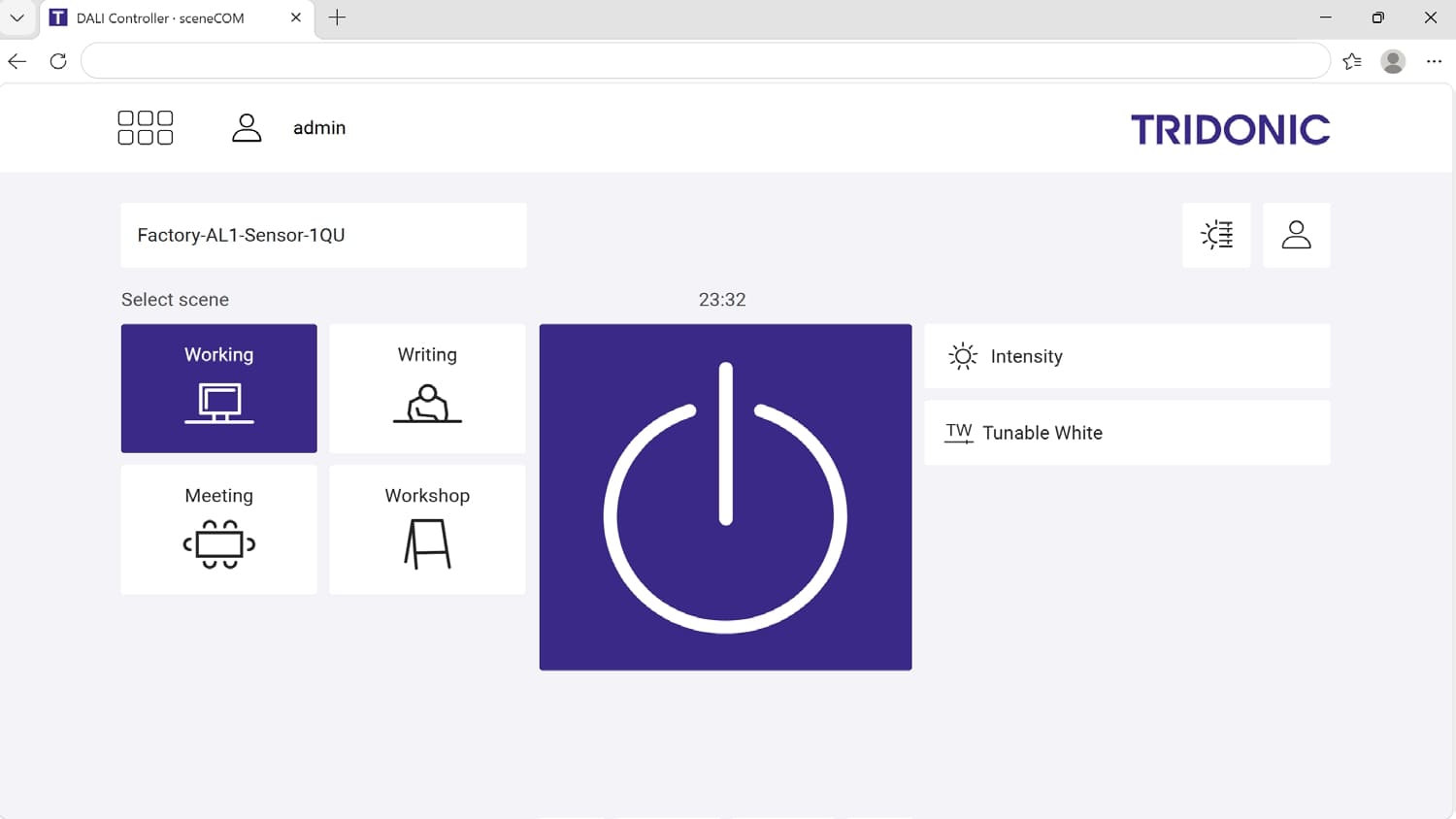The image size is (1456, 819).
Task: Click the TRIDONIC logo
Action: 1230,129
